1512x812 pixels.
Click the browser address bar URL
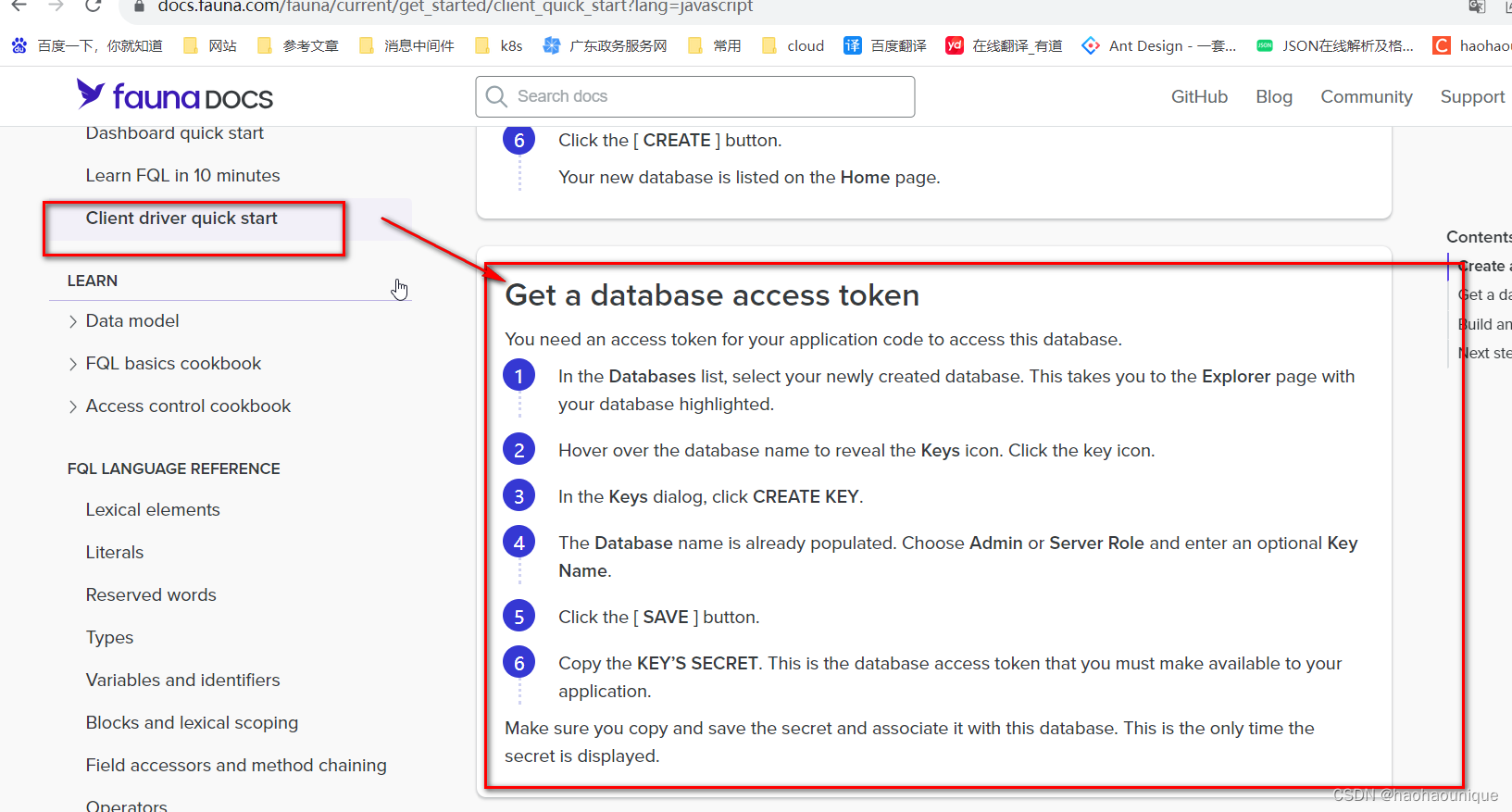pyautogui.click(x=456, y=6)
